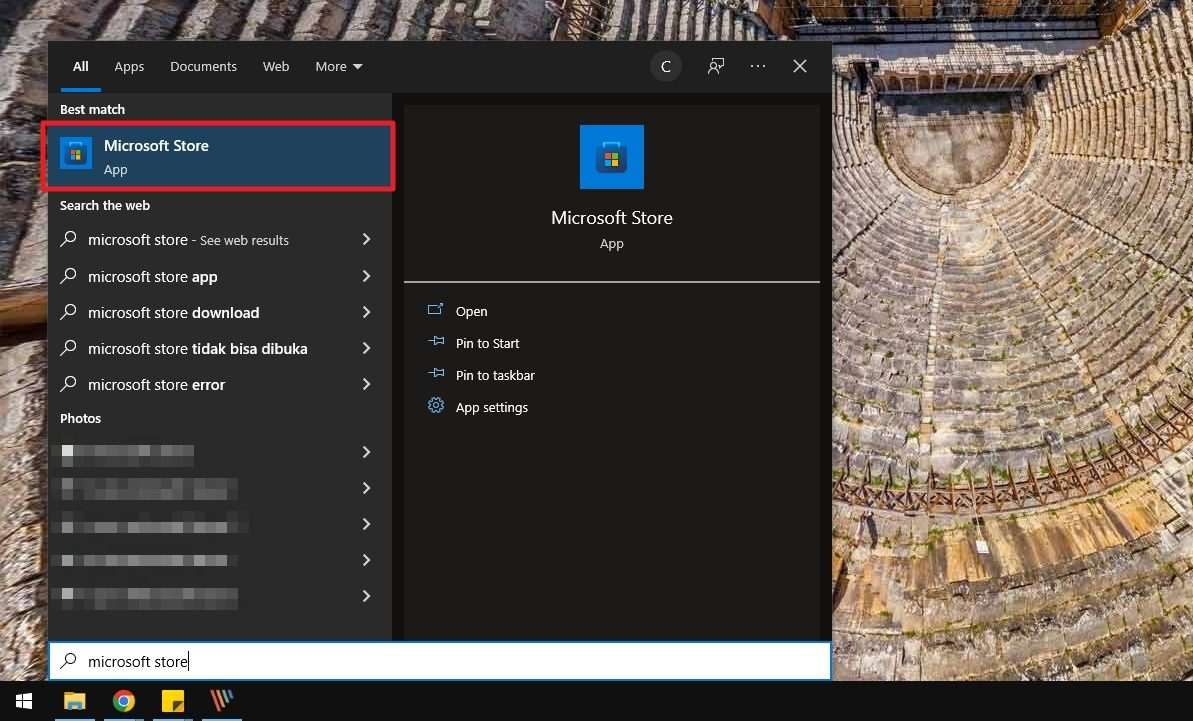
Task: Open Sticky Notes from the taskbar
Action: coord(172,701)
